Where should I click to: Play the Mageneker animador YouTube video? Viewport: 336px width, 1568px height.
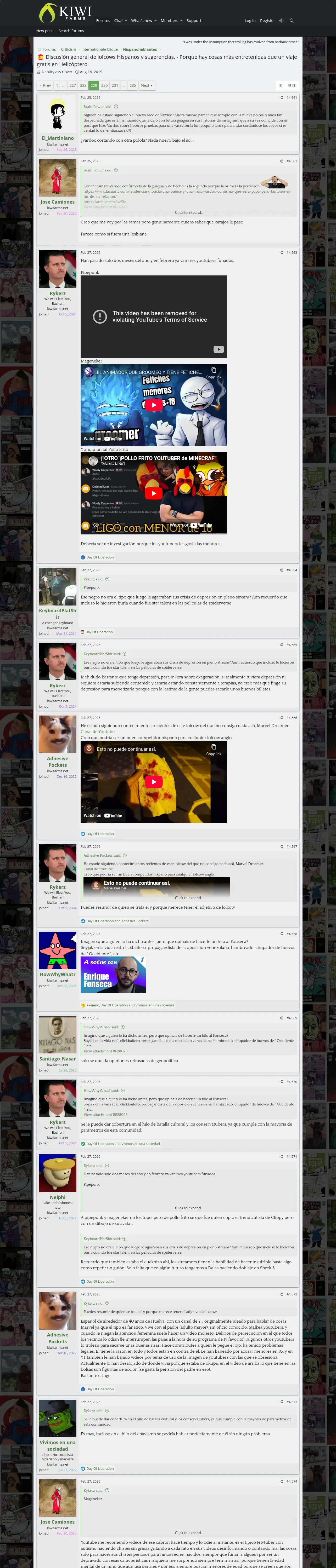coord(154,405)
